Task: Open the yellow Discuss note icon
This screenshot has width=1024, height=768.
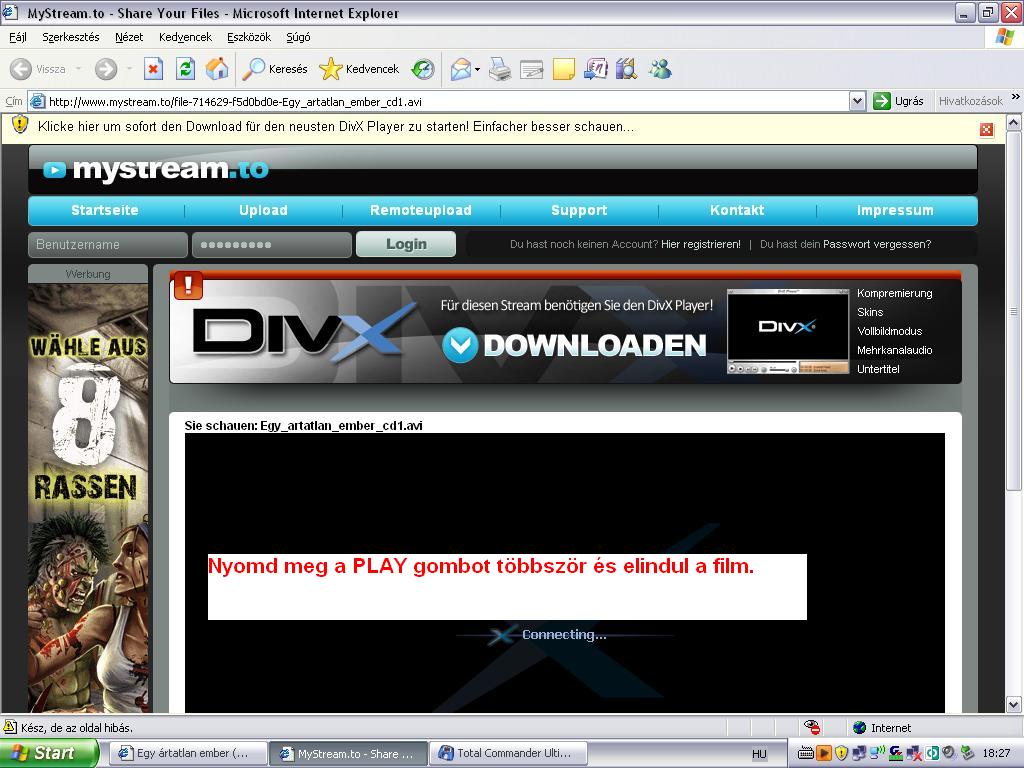Action: pos(564,69)
